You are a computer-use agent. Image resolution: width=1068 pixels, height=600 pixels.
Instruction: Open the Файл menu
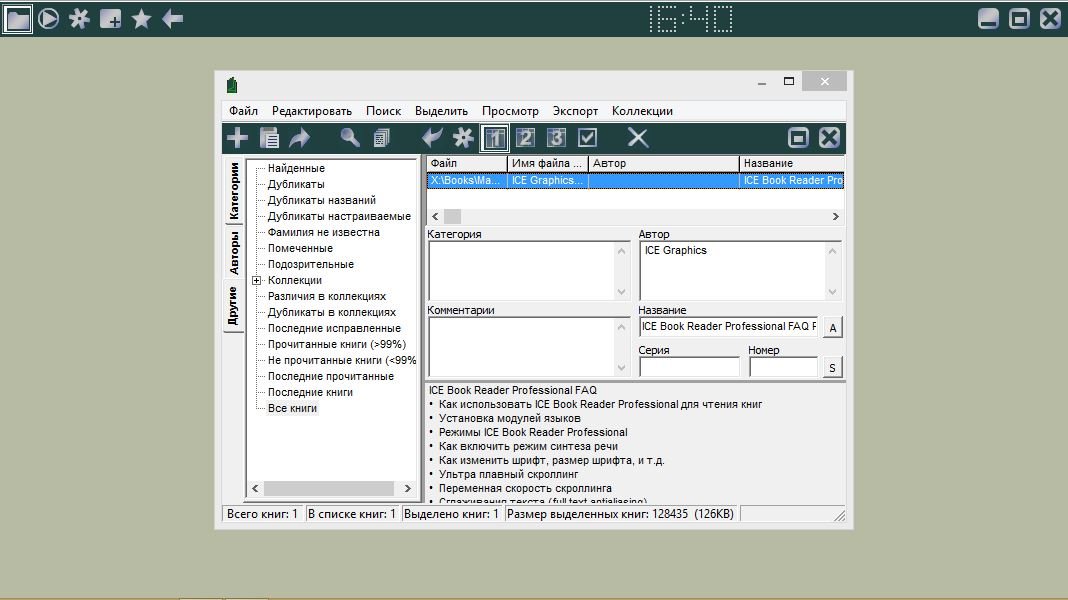pyautogui.click(x=243, y=111)
